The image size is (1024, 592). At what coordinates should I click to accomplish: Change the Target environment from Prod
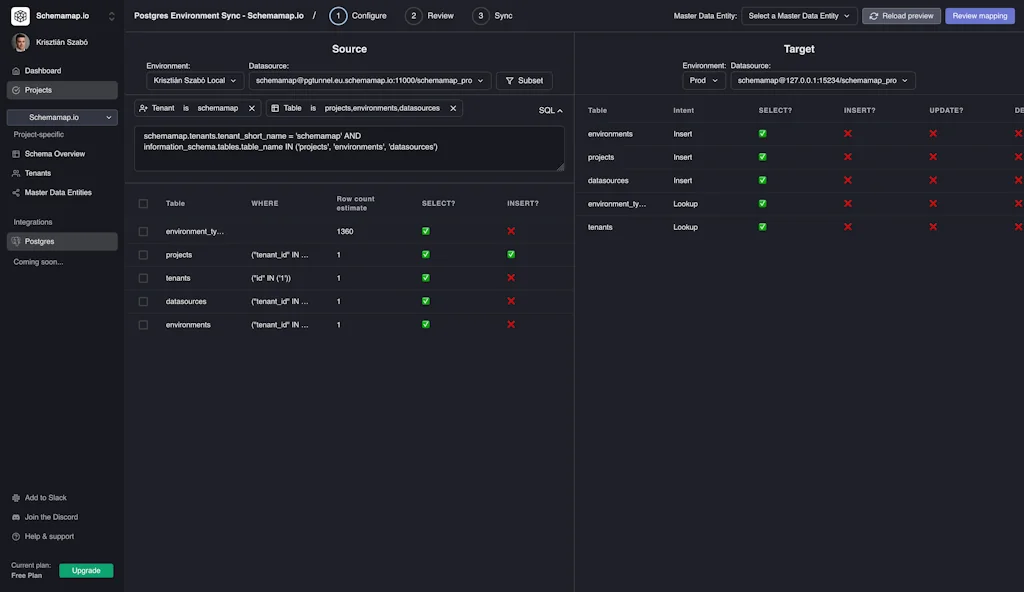click(x=703, y=80)
